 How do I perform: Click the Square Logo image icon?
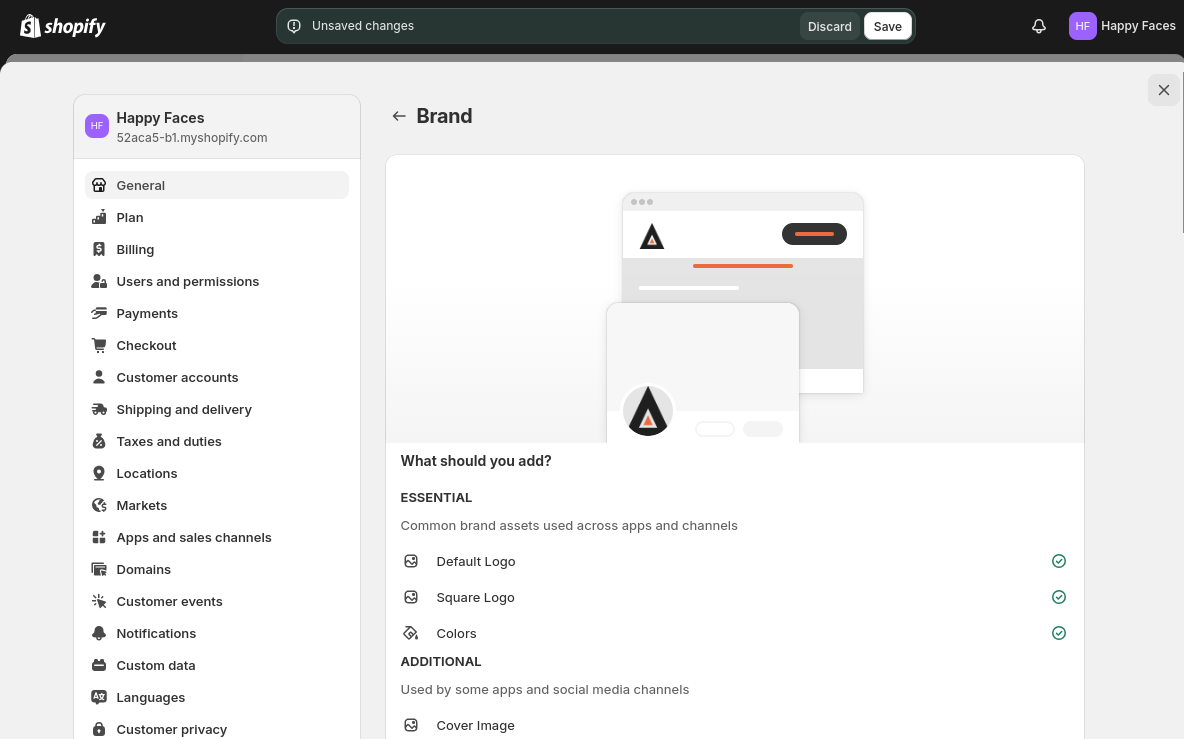[x=411, y=598]
